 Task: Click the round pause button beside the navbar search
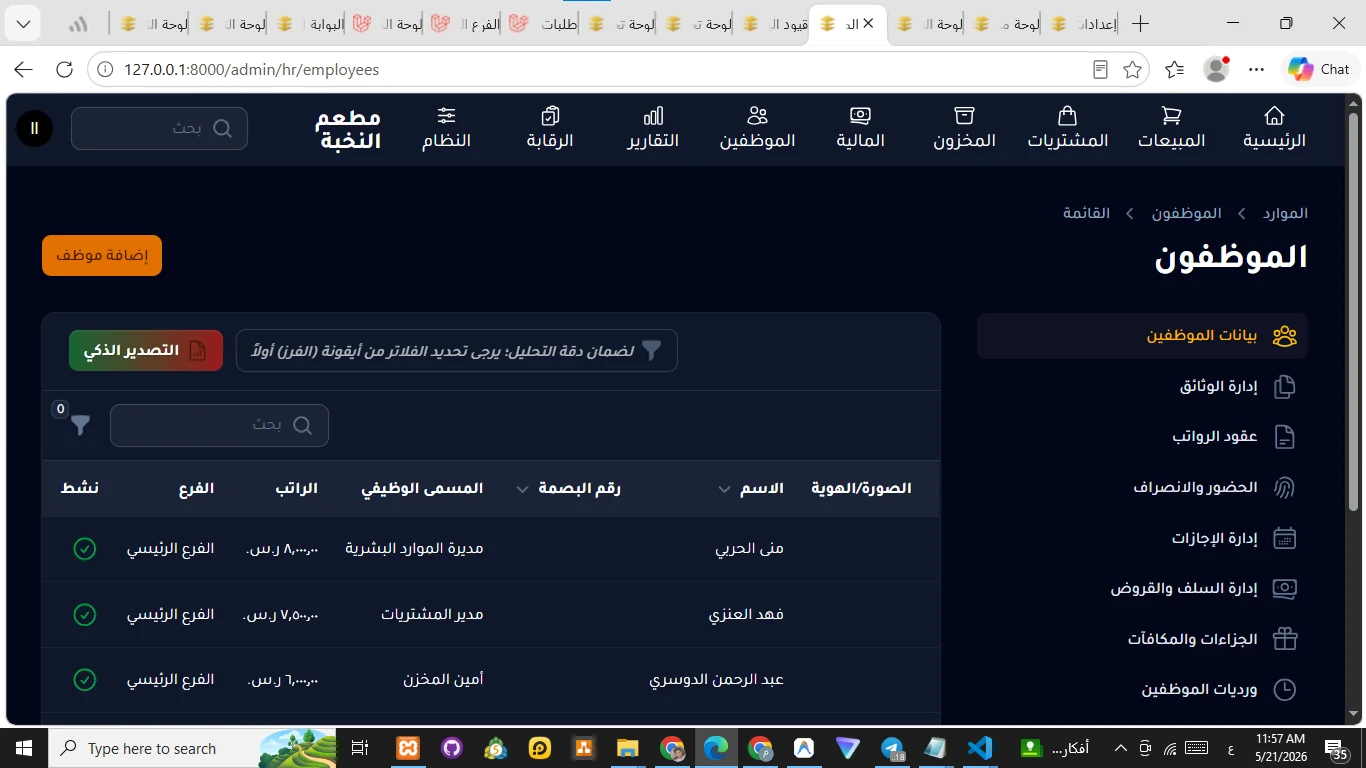35,128
